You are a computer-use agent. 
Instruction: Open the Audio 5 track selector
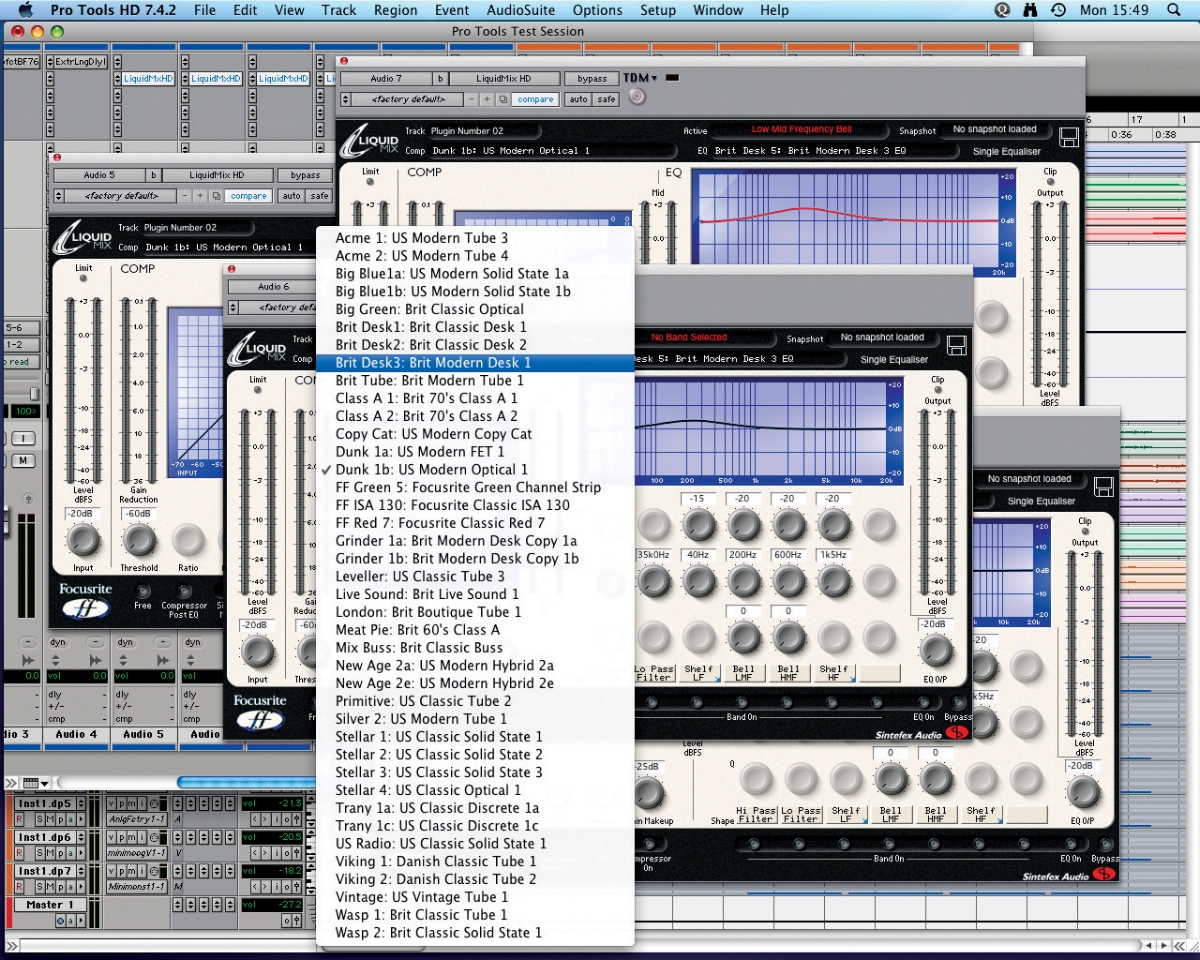pyautogui.click(x=99, y=175)
